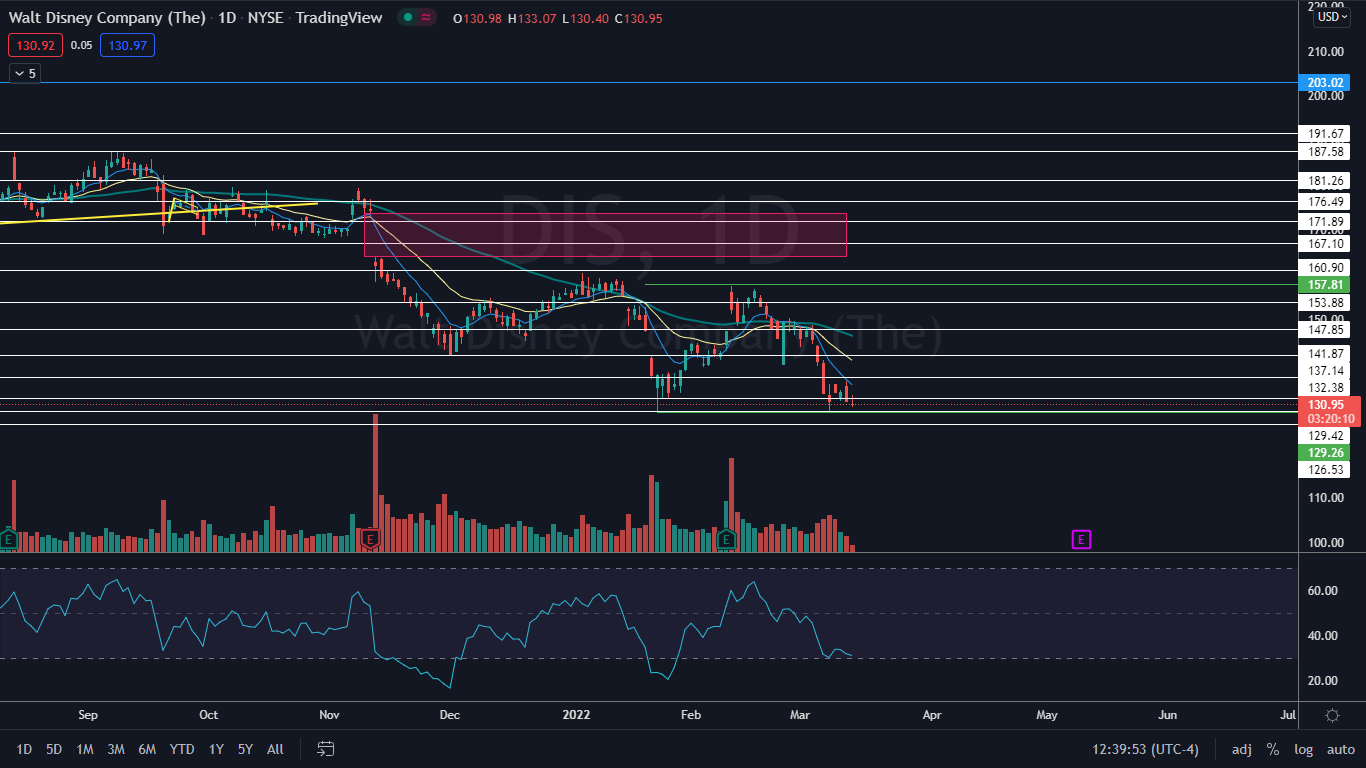This screenshot has height=768, width=1366.
Task: Toggle auto scale mode
Action: [x=1340, y=749]
